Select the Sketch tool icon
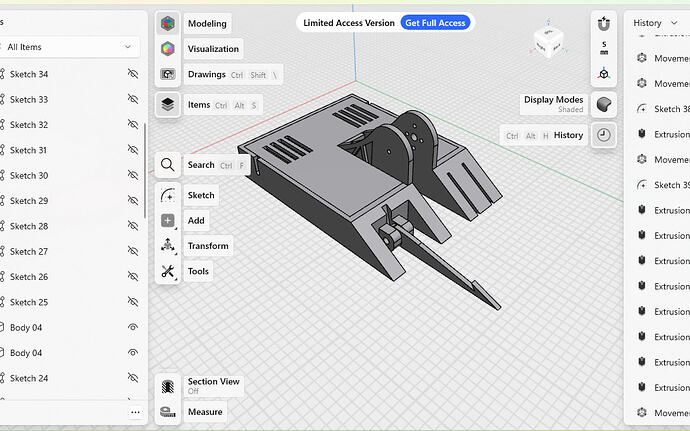 [168, 196]
